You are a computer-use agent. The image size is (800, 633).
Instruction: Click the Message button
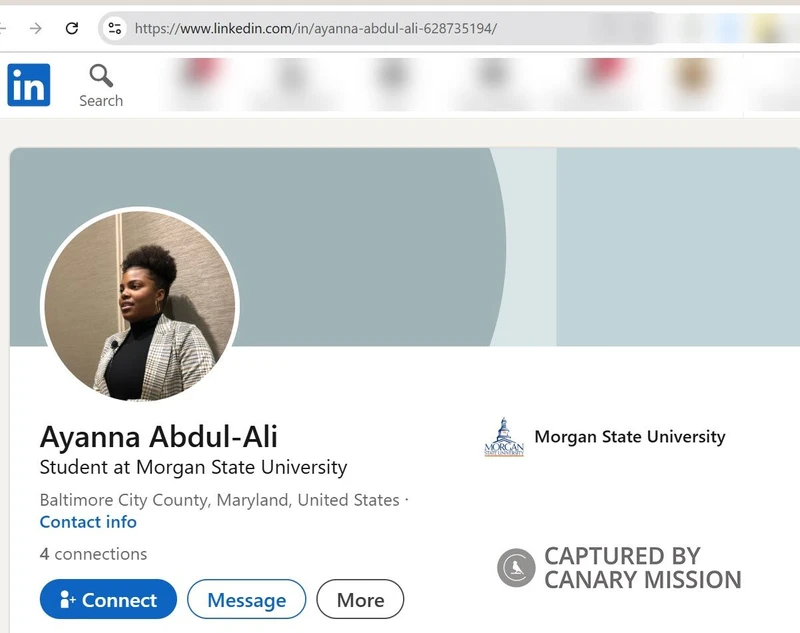(246, 599)
